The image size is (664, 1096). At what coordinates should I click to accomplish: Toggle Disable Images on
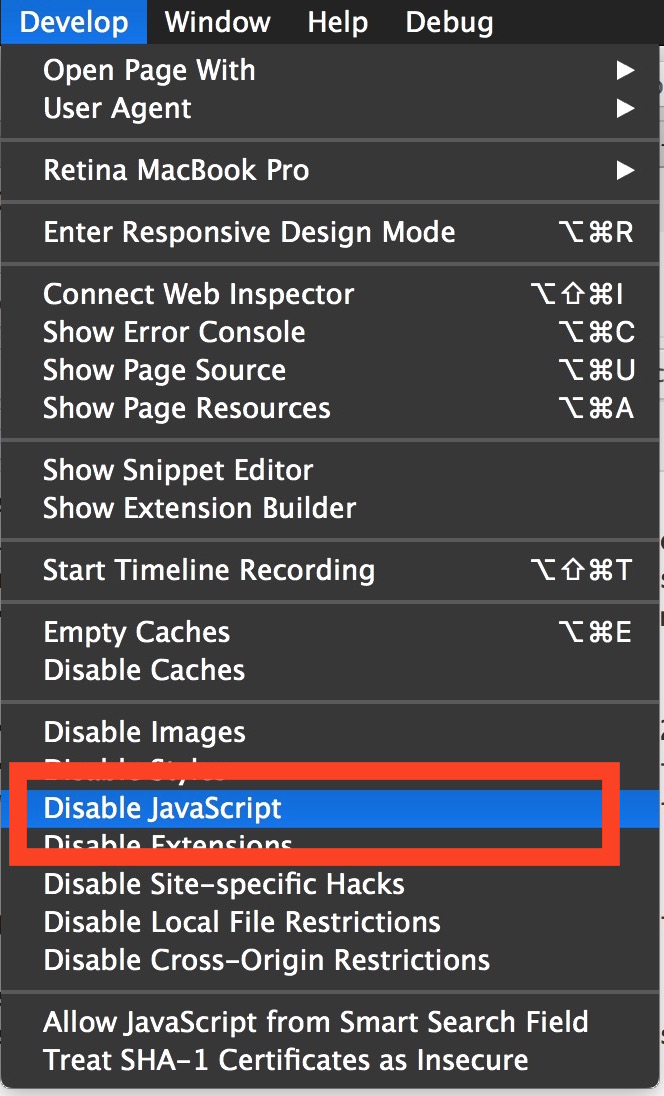tap(143, 731)
